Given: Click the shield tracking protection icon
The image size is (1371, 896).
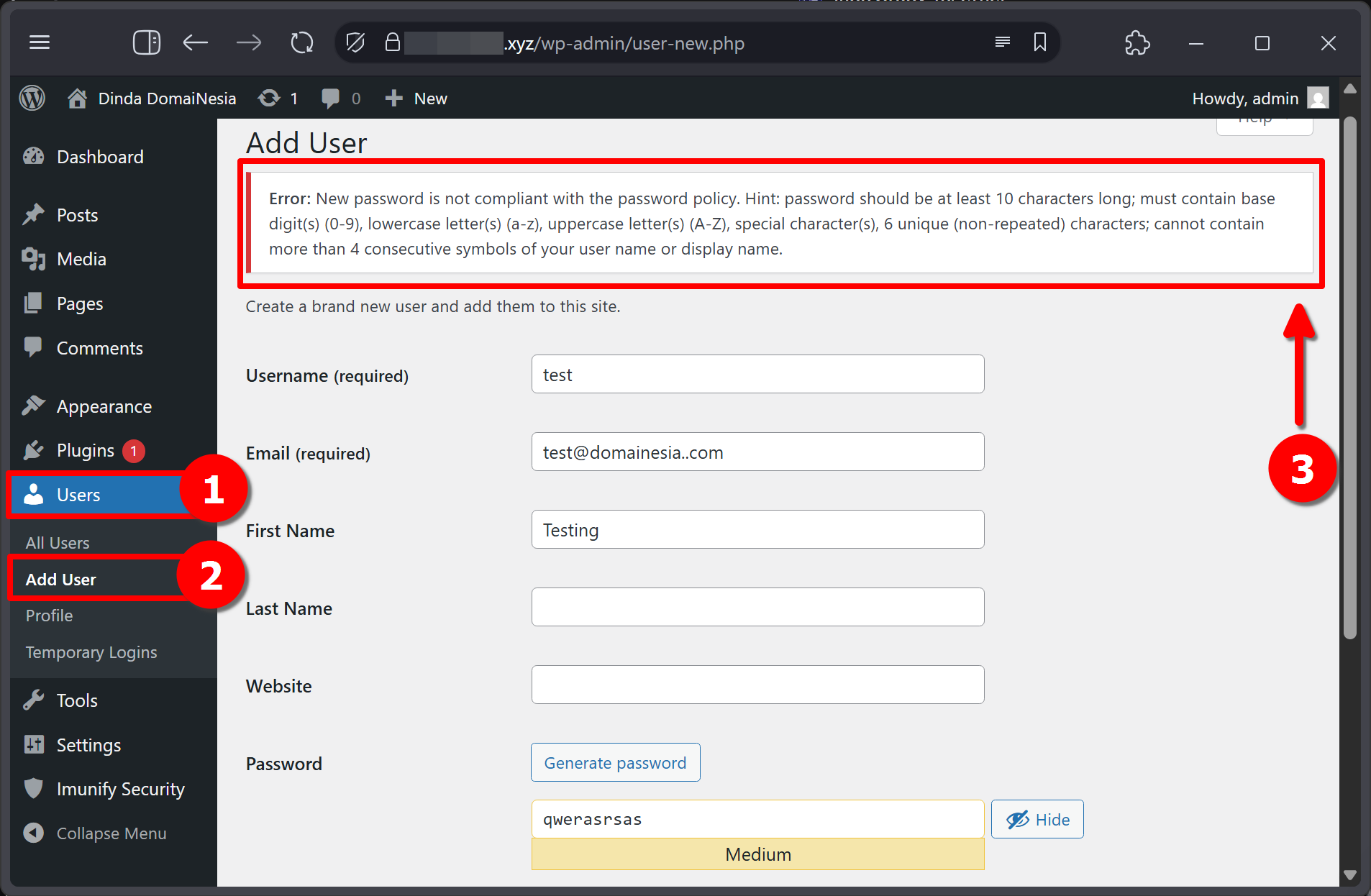Looking at the screenshot, I should click(355, 42).
